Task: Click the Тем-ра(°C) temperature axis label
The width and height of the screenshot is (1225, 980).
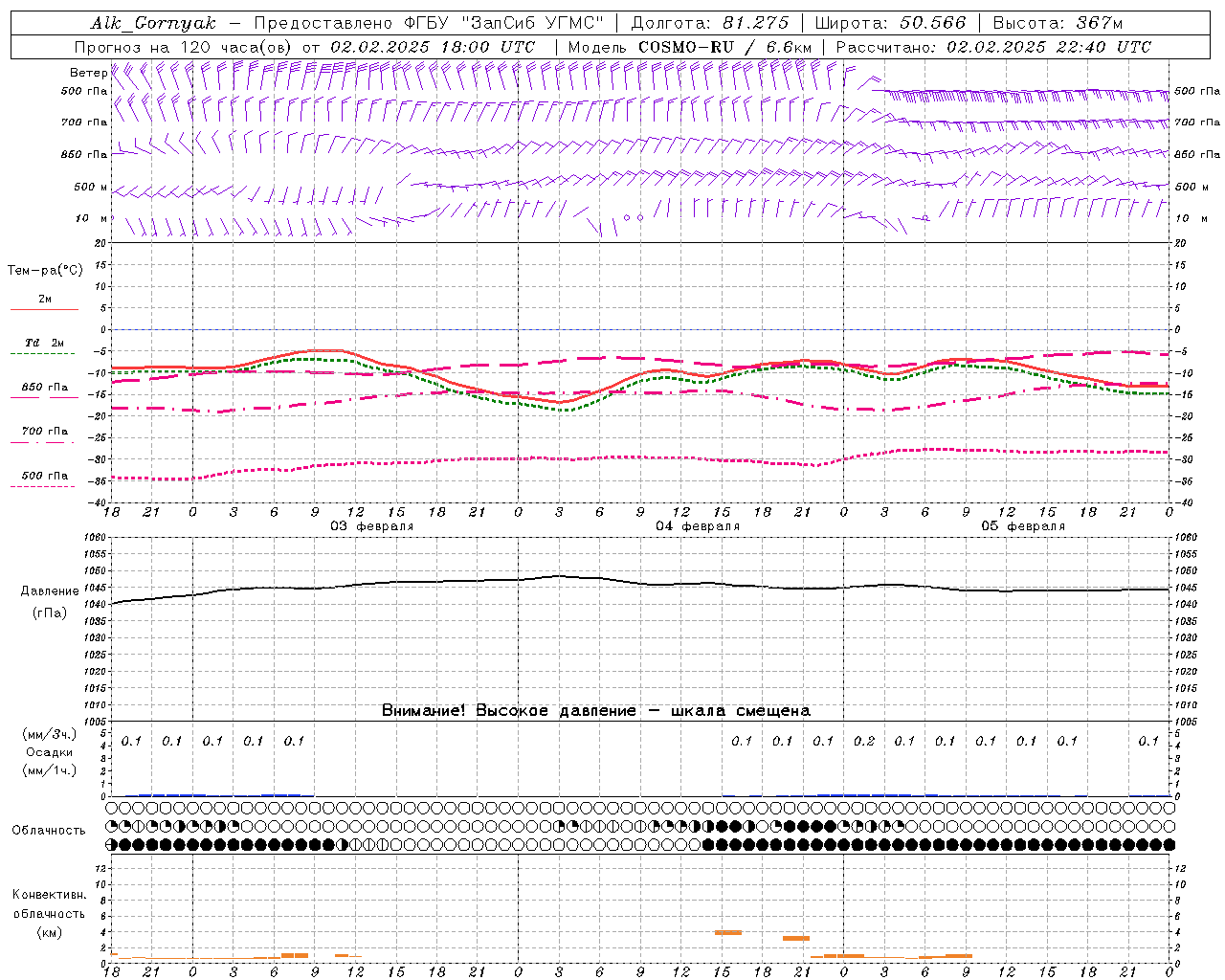Action: coord(45,271)
